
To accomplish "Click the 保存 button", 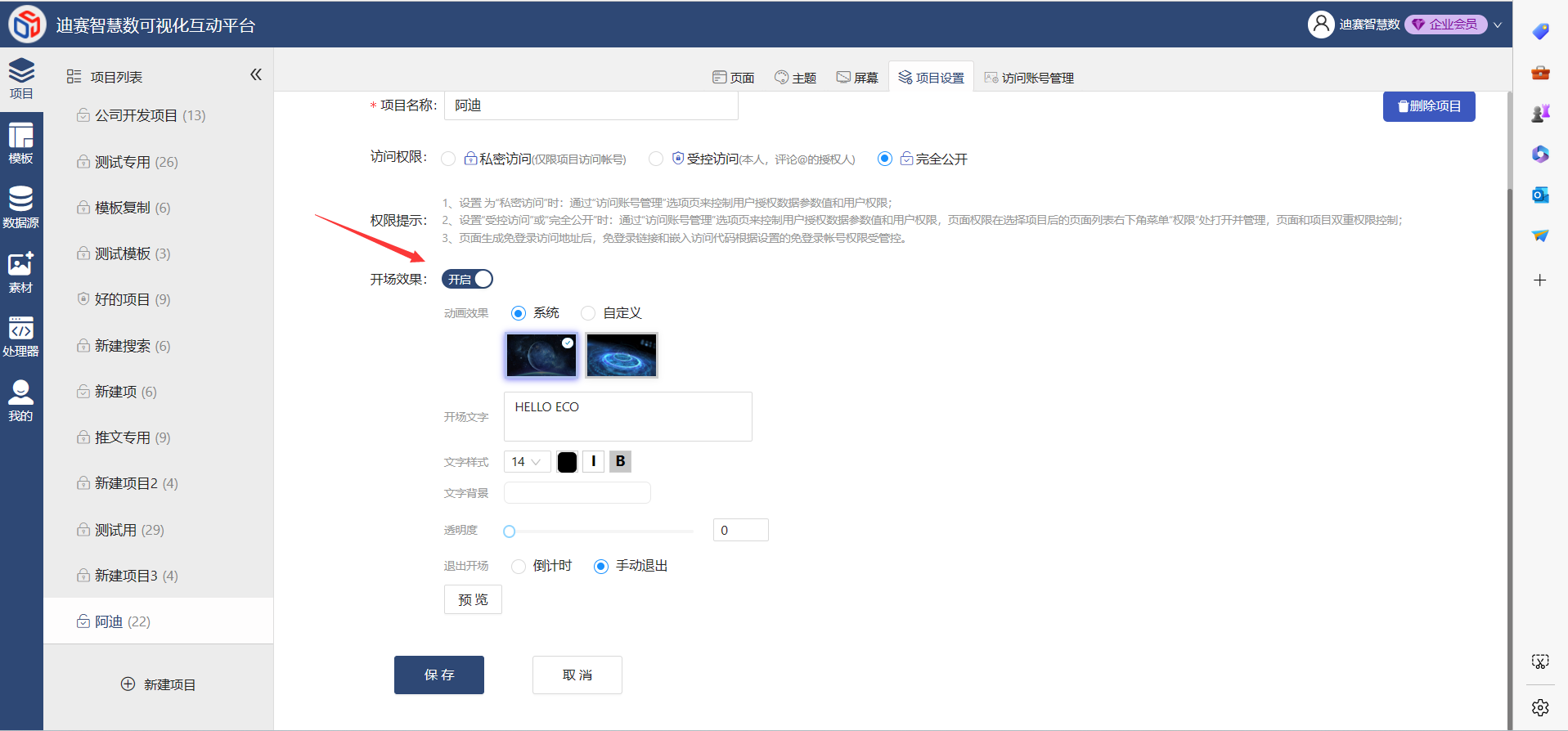I will (439, 675).
